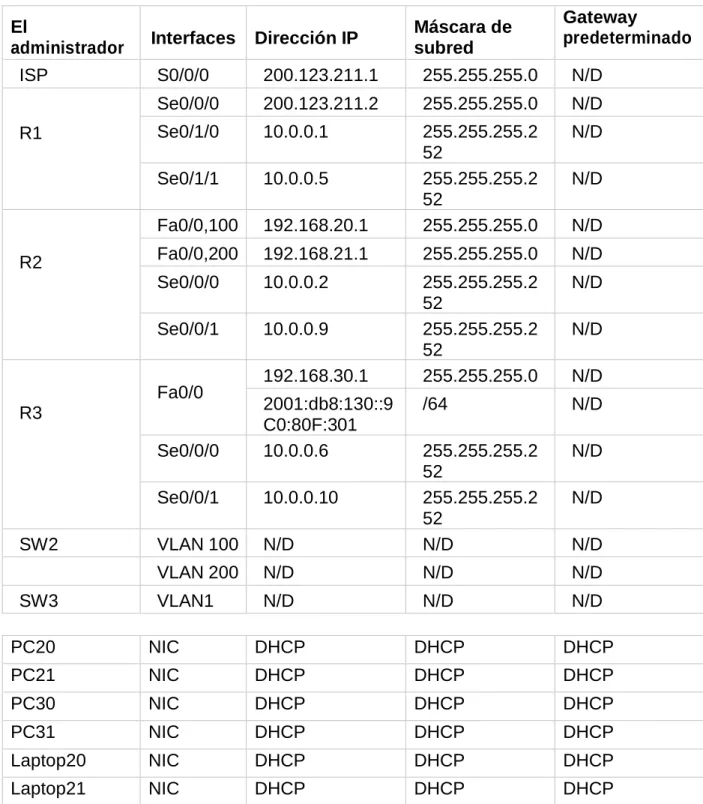Select the /64 prefix cell
The image size is (703, 804).
479,412
